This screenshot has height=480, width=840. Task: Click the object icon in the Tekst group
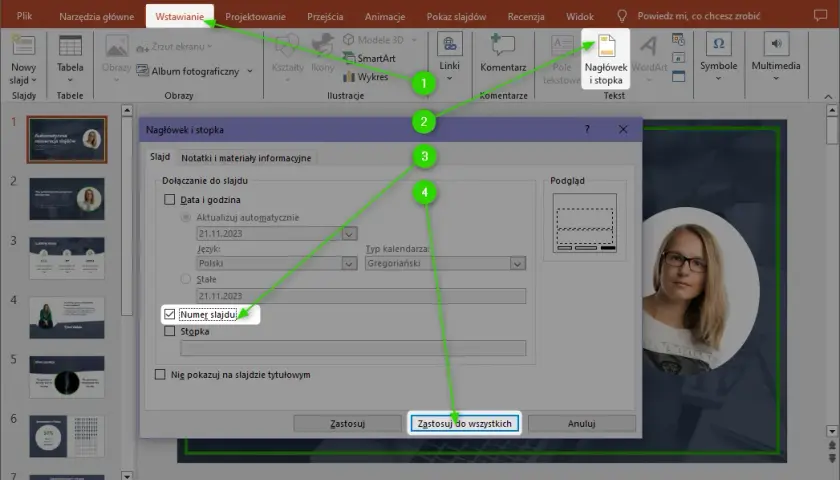tap(678, 76)
